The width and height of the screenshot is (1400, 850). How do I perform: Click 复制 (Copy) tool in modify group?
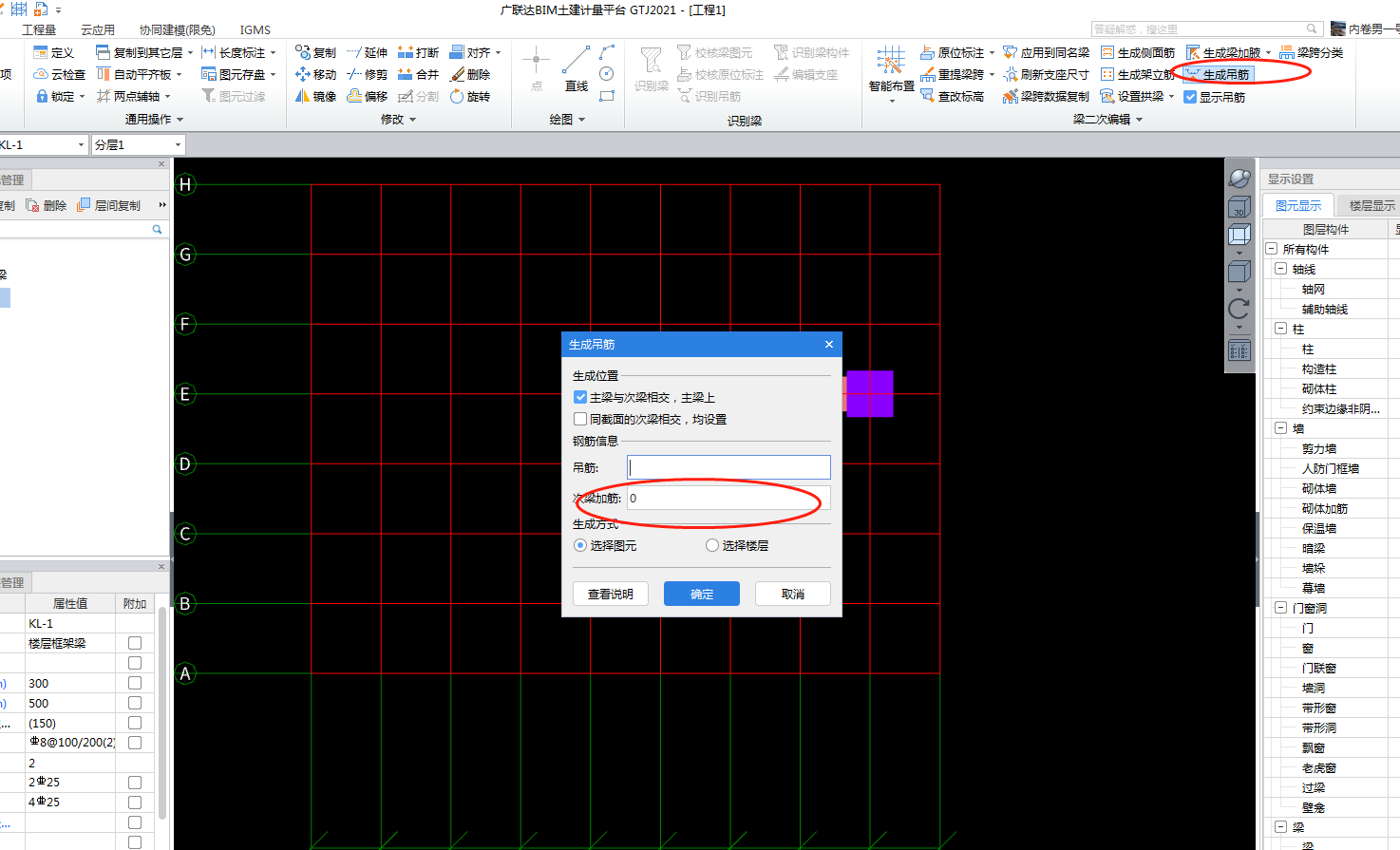pyautogui.click(x=315, y=52)
